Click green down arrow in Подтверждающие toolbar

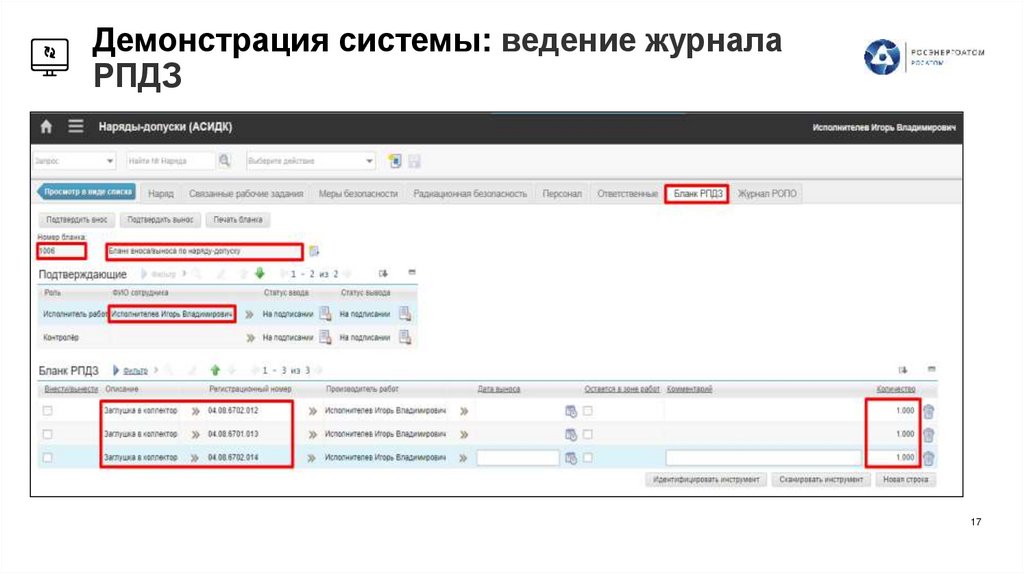tap(260, 274)
